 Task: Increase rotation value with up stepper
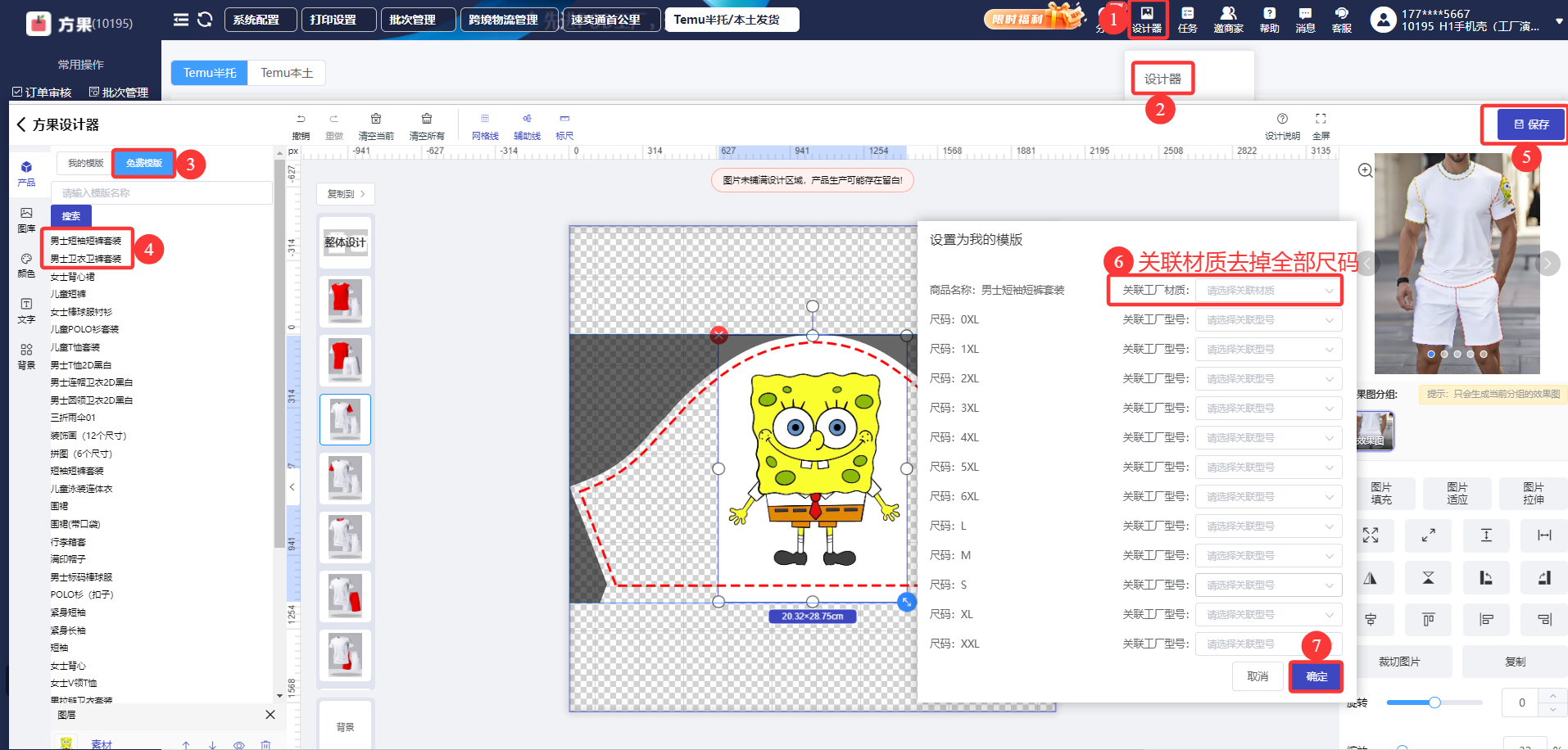click(1552, 696)
